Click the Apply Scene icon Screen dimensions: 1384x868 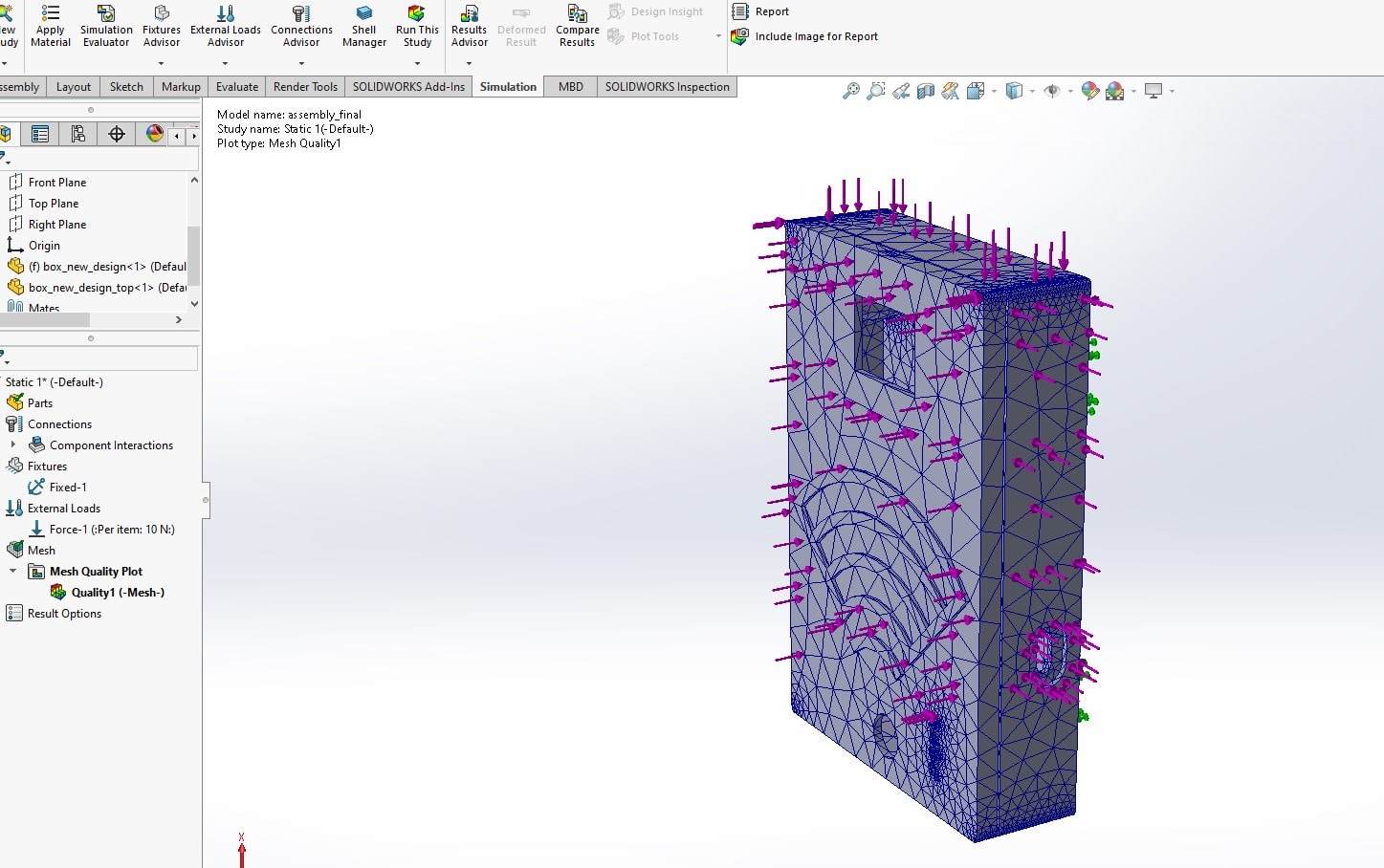1114,91
